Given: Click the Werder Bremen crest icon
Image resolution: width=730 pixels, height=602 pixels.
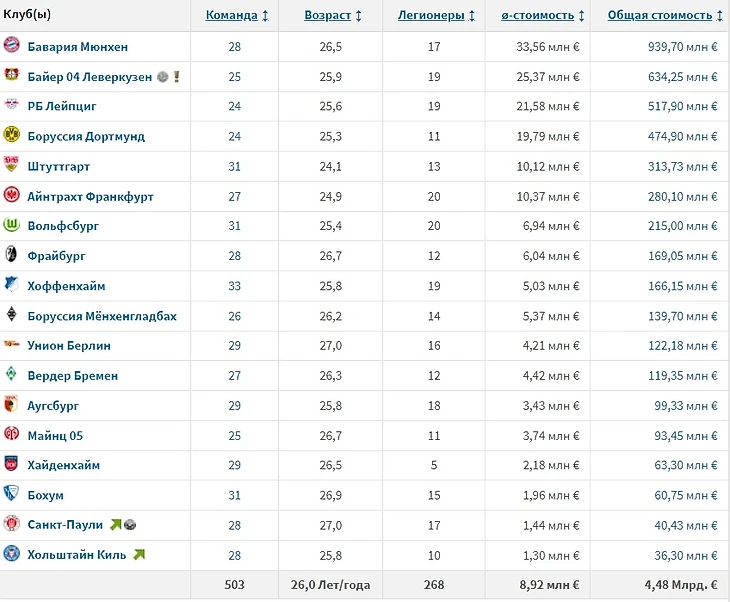Looking at the screenshot, I should (x=12, y=376).
